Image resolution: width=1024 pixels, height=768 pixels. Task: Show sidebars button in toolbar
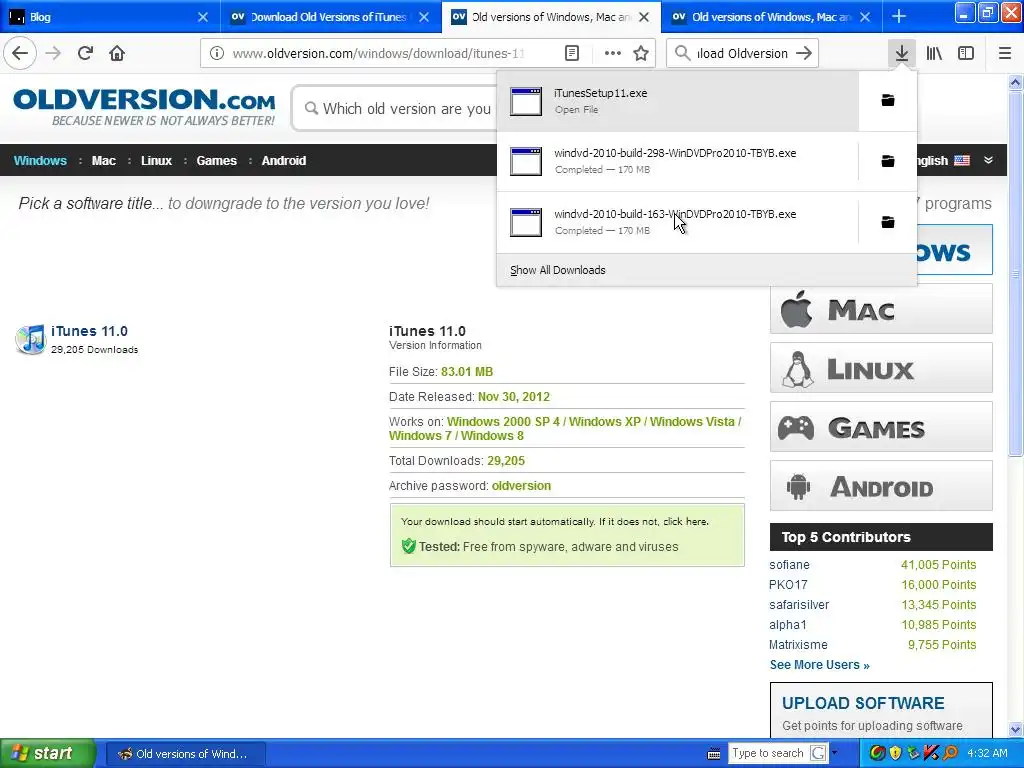click(x=966, y=53)
